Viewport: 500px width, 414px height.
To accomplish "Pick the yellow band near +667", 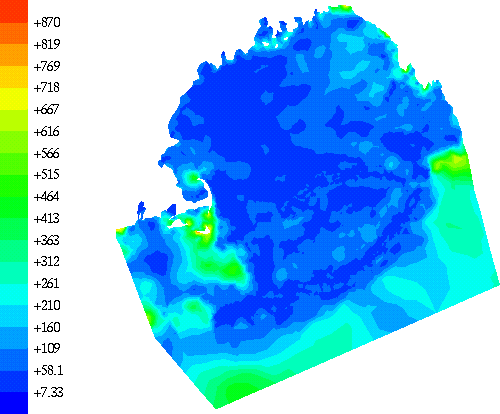I will 14,99.
